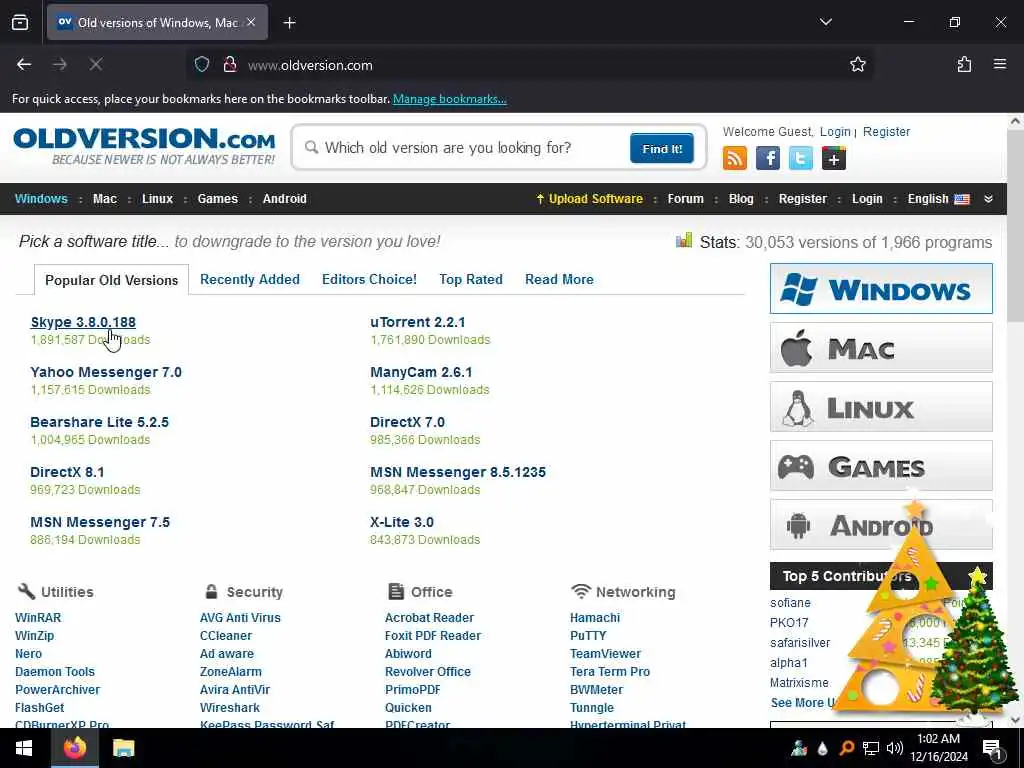
Task: Open the Acrobat Reader link
Action: point(429,617)
